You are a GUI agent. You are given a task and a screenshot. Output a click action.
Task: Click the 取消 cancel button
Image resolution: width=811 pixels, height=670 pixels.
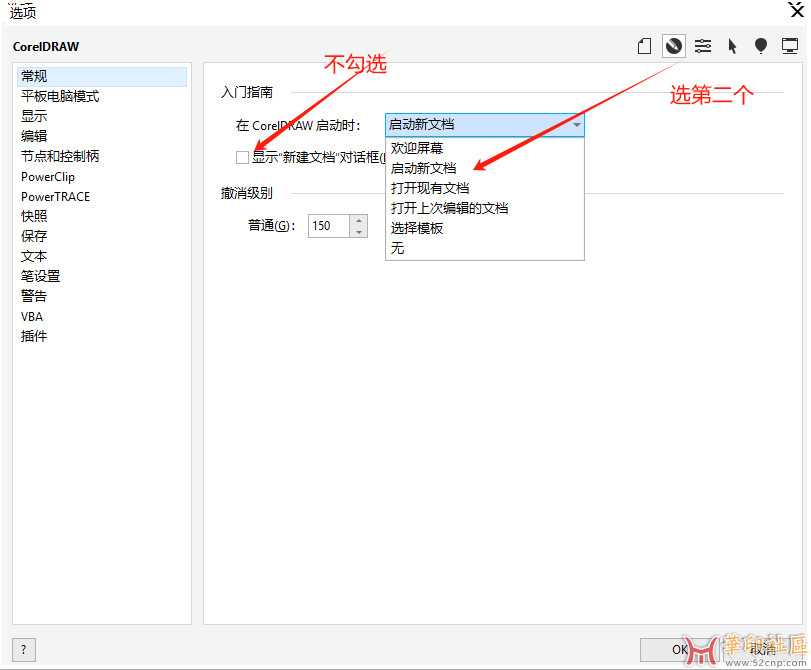763,649
